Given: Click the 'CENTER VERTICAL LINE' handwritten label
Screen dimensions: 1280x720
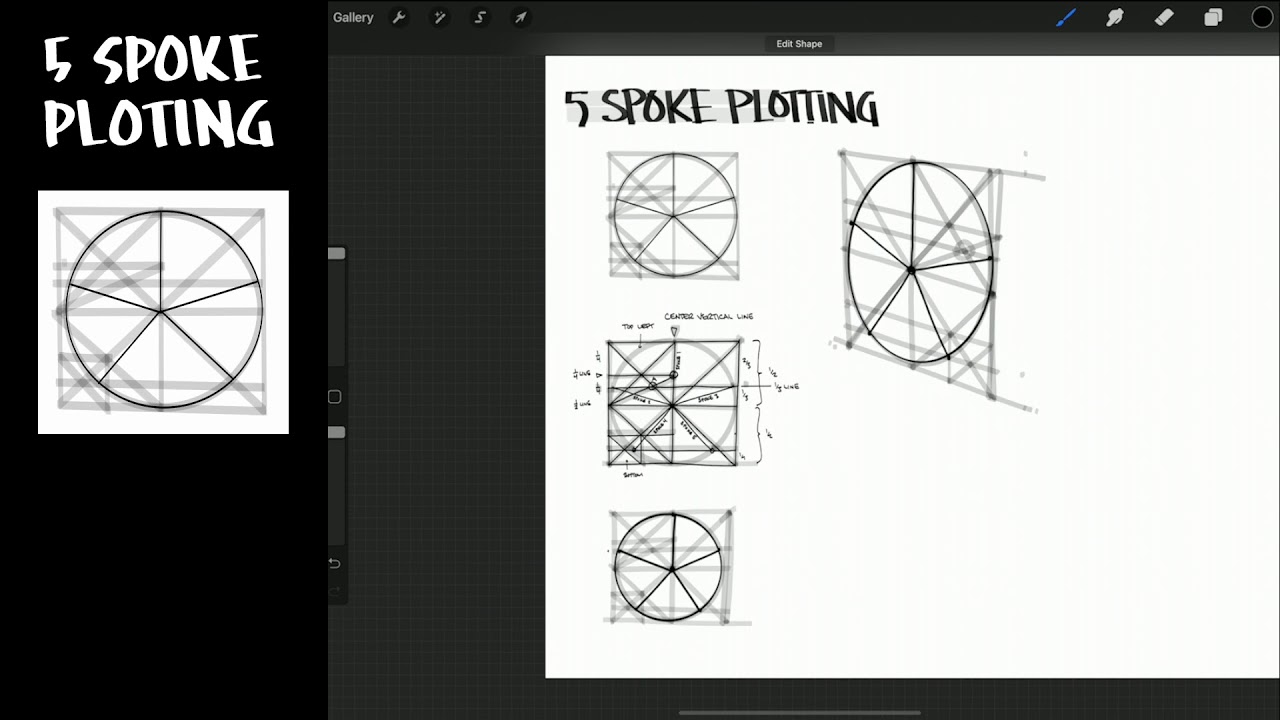Looking at the screenshot, I should [709, 316].
